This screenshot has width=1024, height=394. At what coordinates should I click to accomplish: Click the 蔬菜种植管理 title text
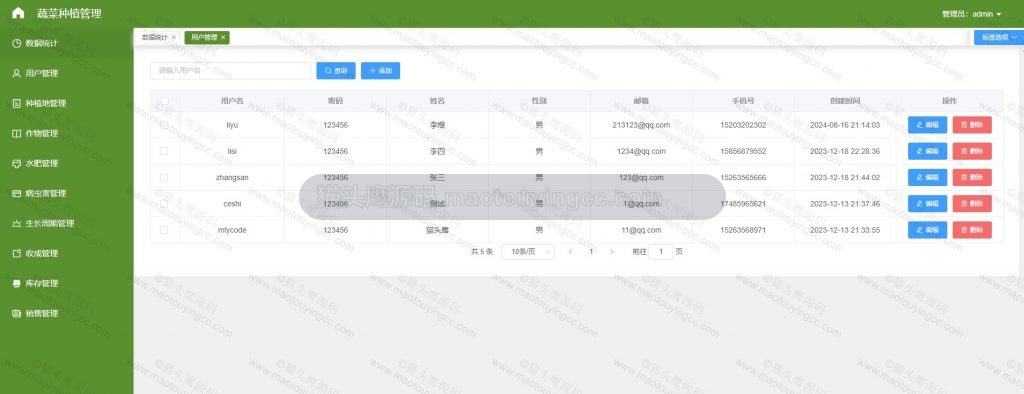coord(69,14)
